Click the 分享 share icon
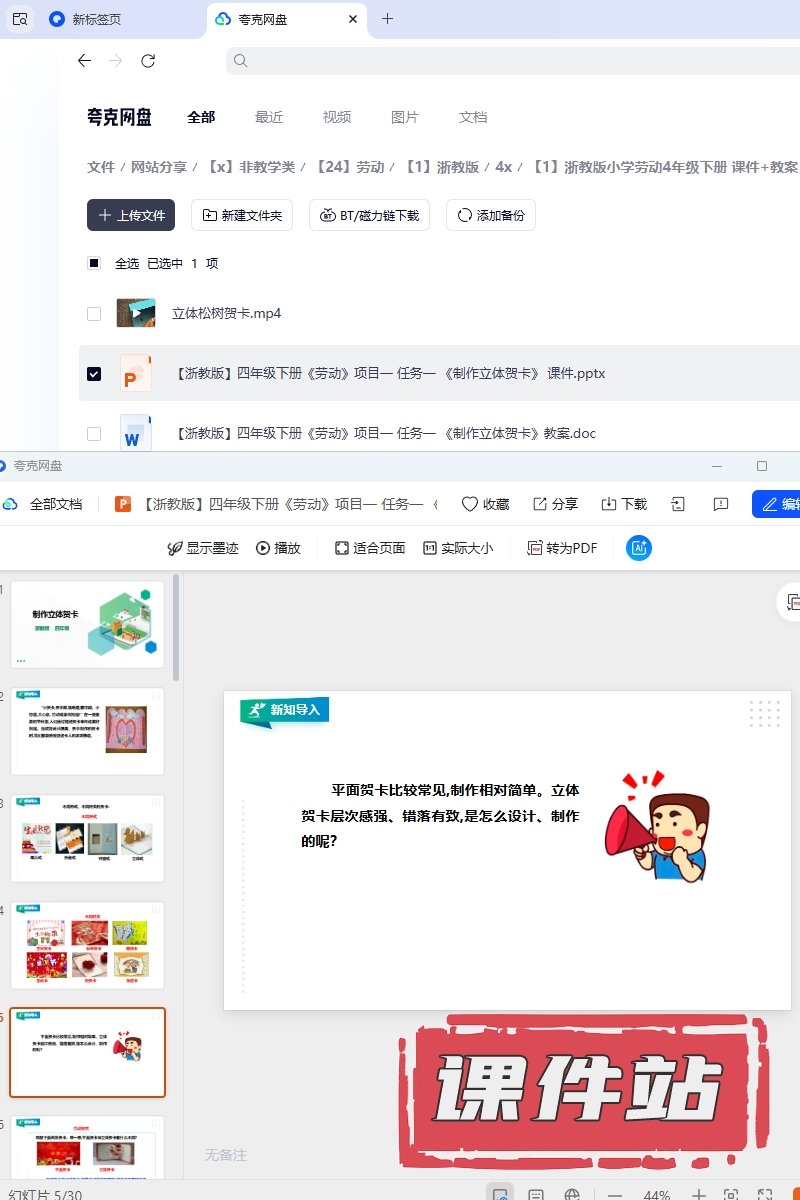 point(540,504)
